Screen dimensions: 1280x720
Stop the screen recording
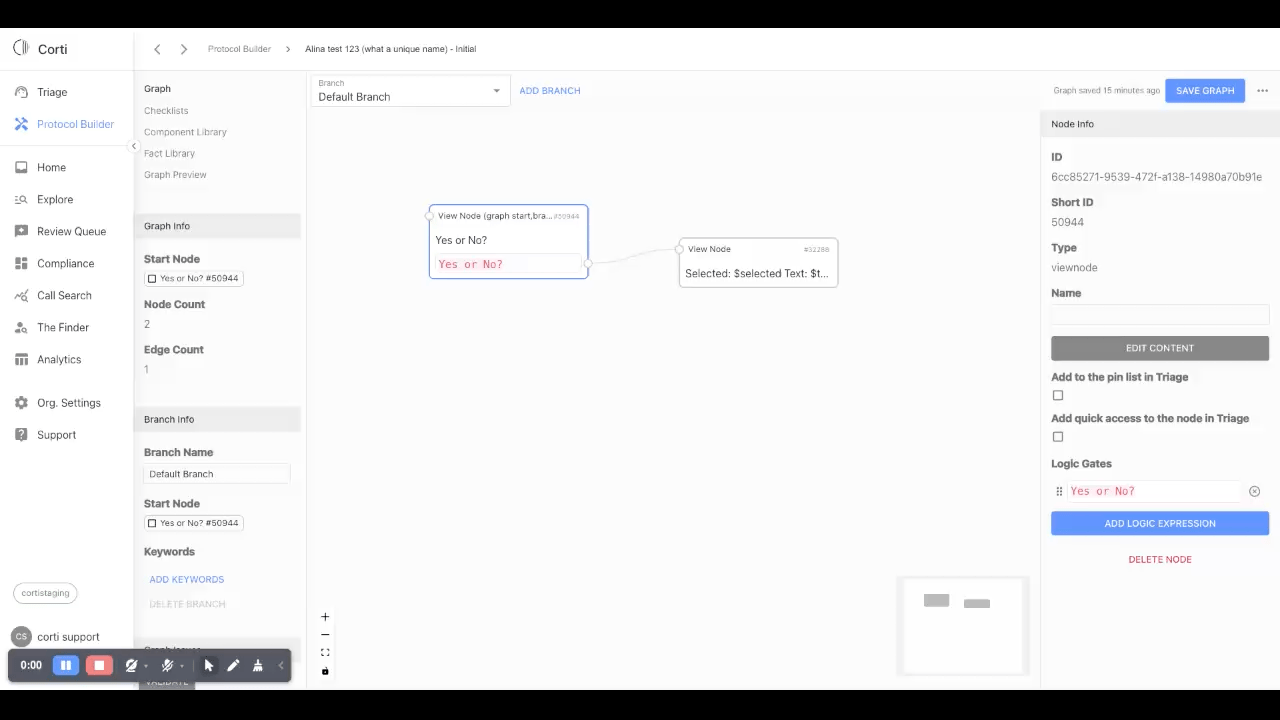click(x=99, y=665)
